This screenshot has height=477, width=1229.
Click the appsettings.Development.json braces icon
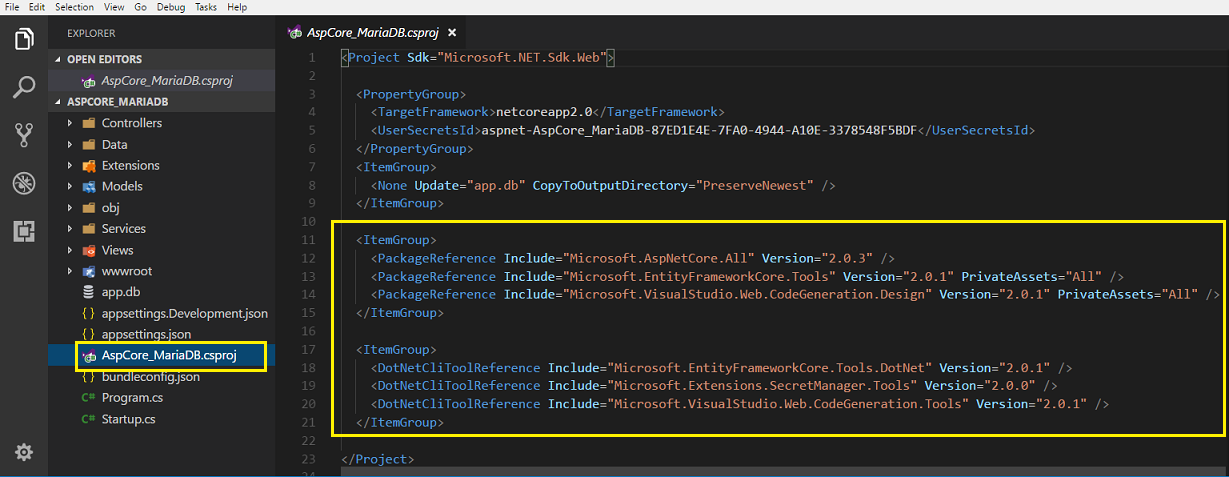pyautogui.click(x=88, y=313)
